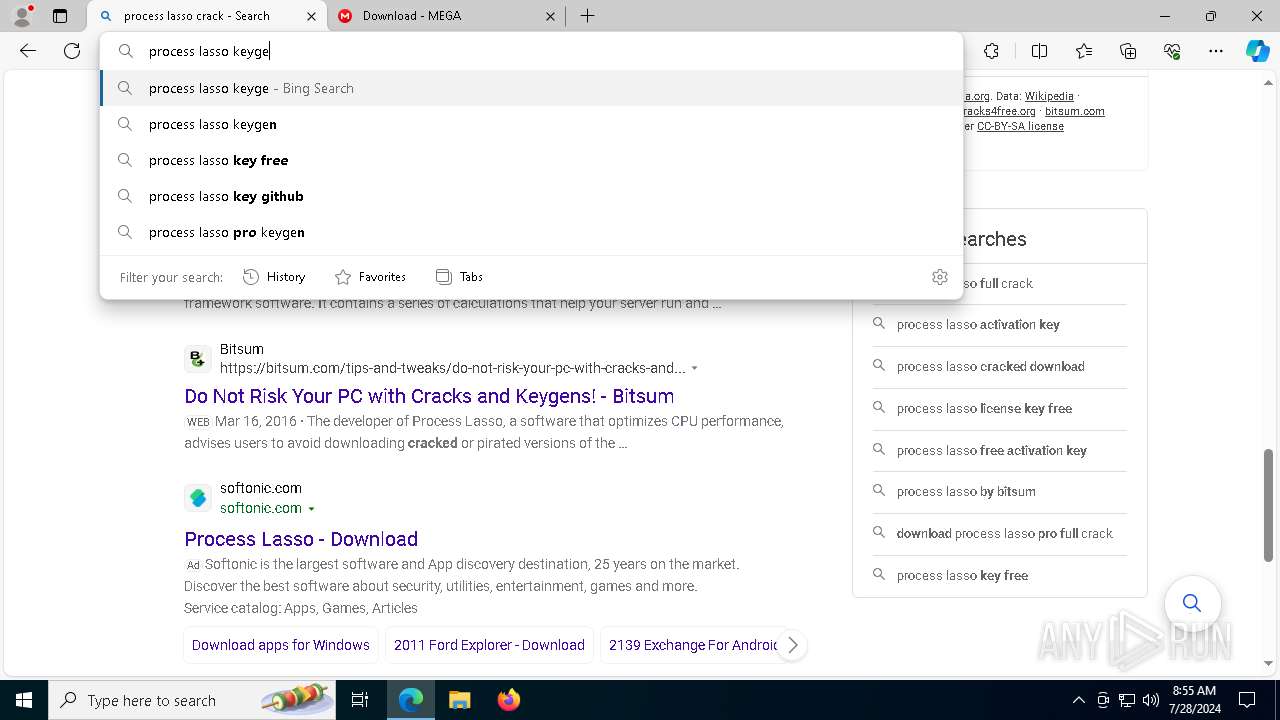This screenshot has width=1280, height=720.
Task: Open the Copilot sidebar icon
Action: pos(1257,51)
